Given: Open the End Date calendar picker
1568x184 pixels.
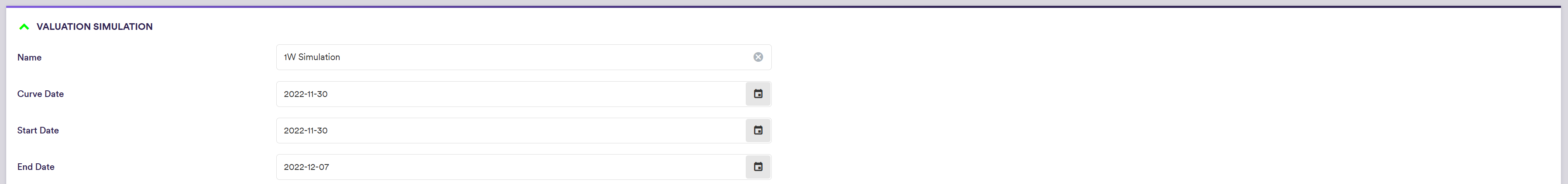Looking at the screenshot, I should coord(758,167).
